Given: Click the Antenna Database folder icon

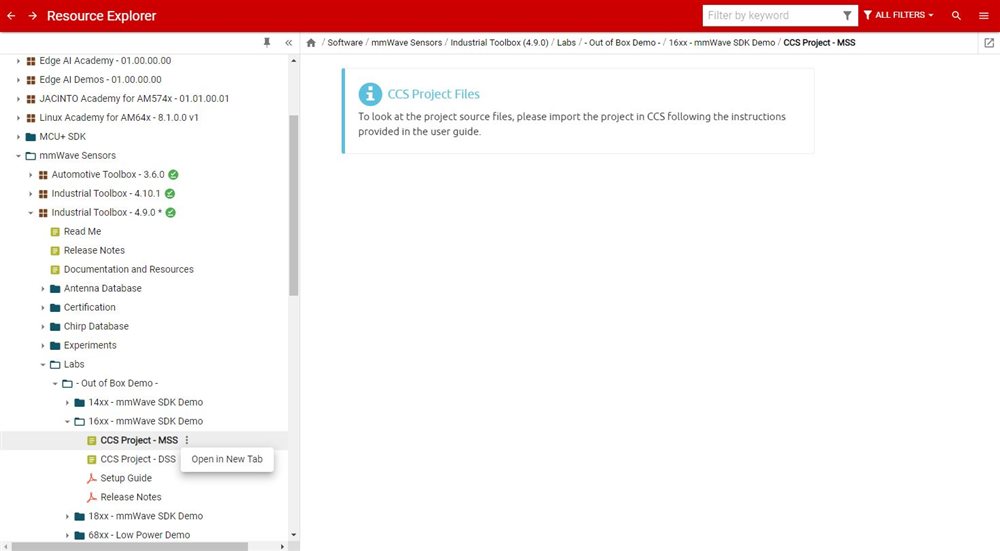Looking at the screenshot, I should (x=55, y=289).
